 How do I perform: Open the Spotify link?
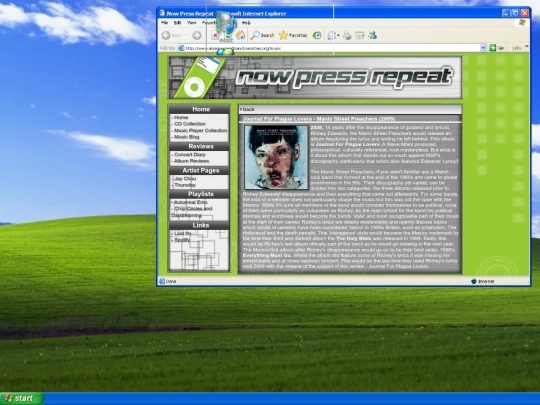[x=182, y=240]
